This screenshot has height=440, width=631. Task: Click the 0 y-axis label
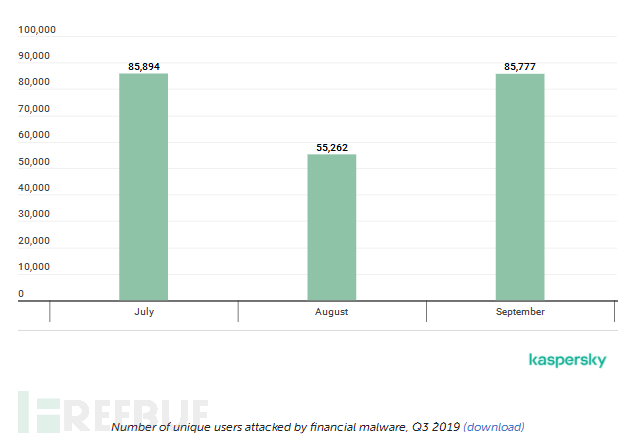[x=21, y=293]
